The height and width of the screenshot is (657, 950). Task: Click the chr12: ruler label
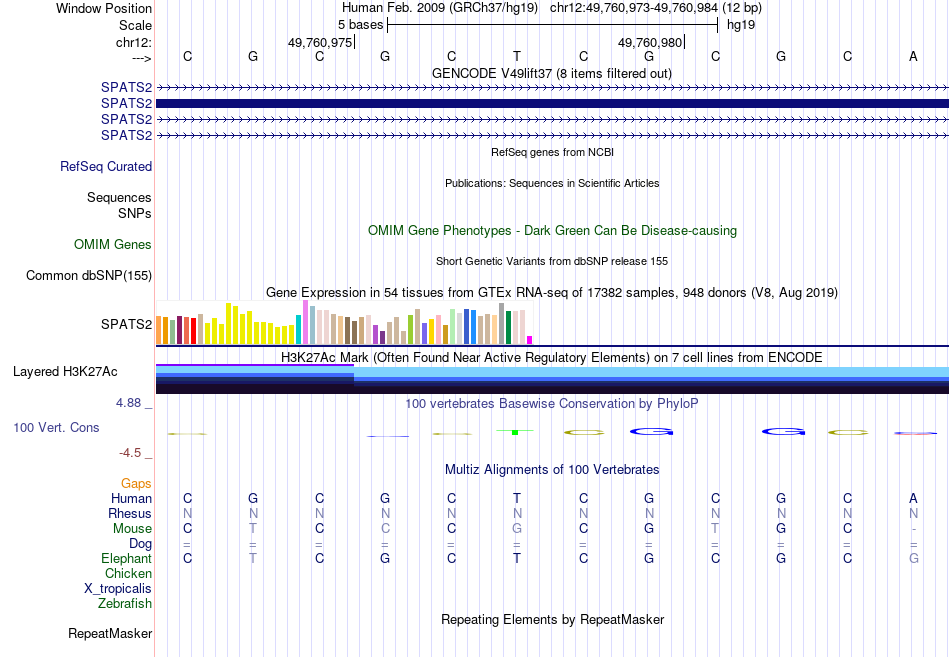(133, 42)
